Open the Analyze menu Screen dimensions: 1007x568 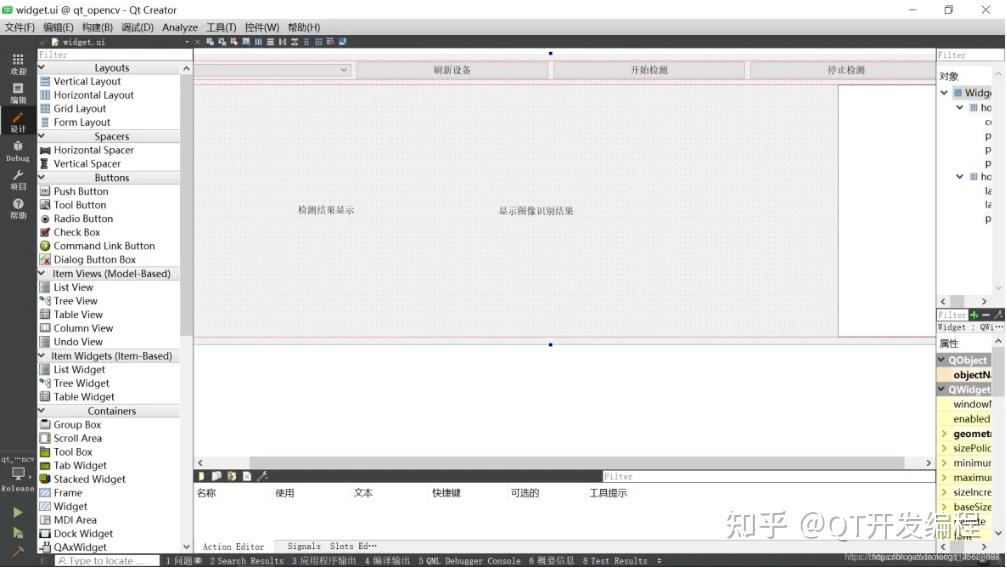pos(180,27)
